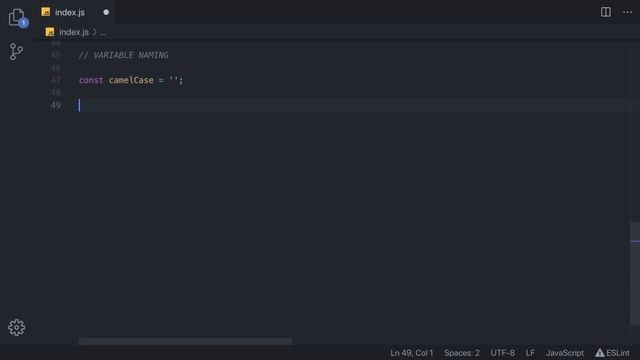Image resolution: width=640 pixels, height=360 pixels.
Task: Select the JavaScript language mode
Action: (x=565, y=353)
